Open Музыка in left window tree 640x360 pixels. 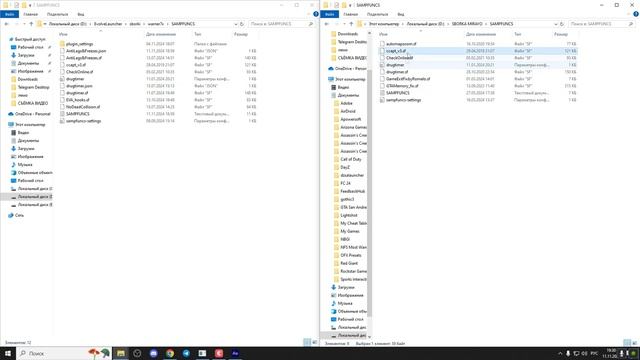[x=24, y=164]
